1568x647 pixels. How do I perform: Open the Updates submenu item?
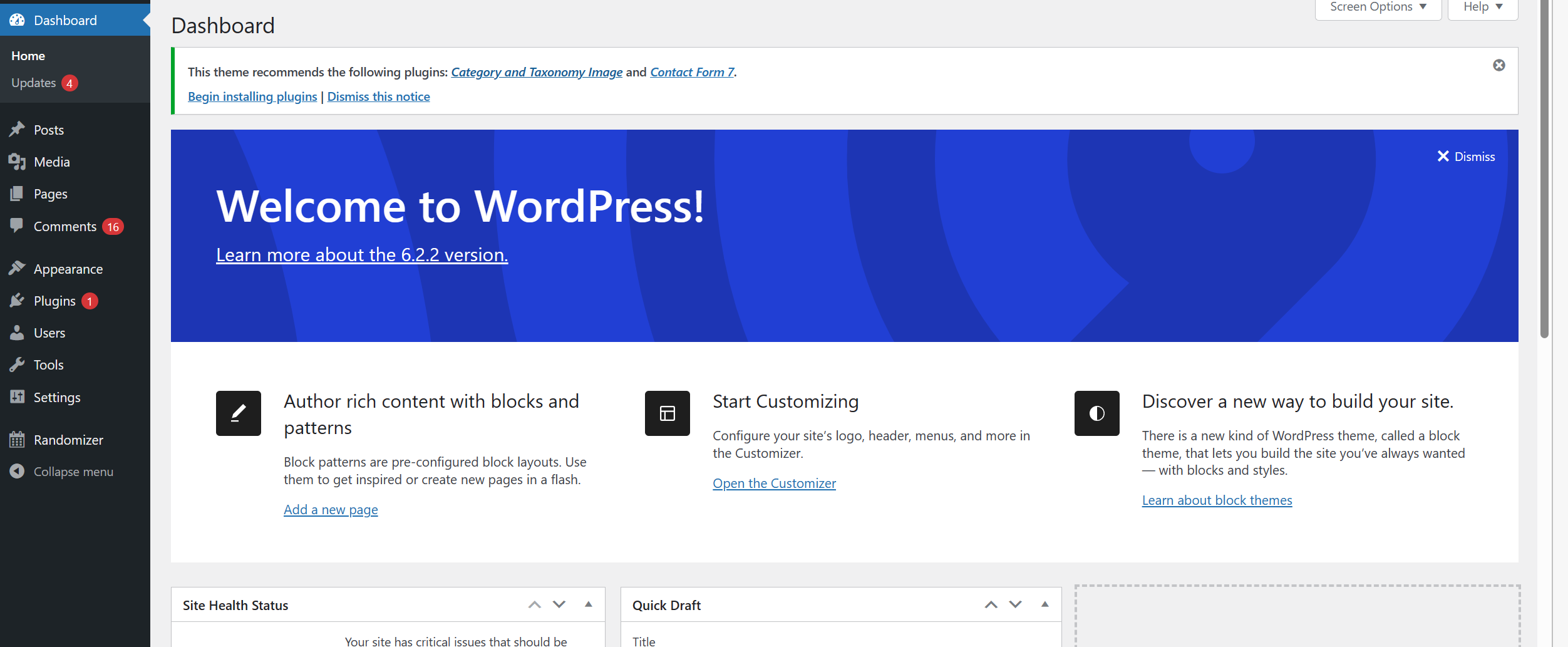(34, 83)
